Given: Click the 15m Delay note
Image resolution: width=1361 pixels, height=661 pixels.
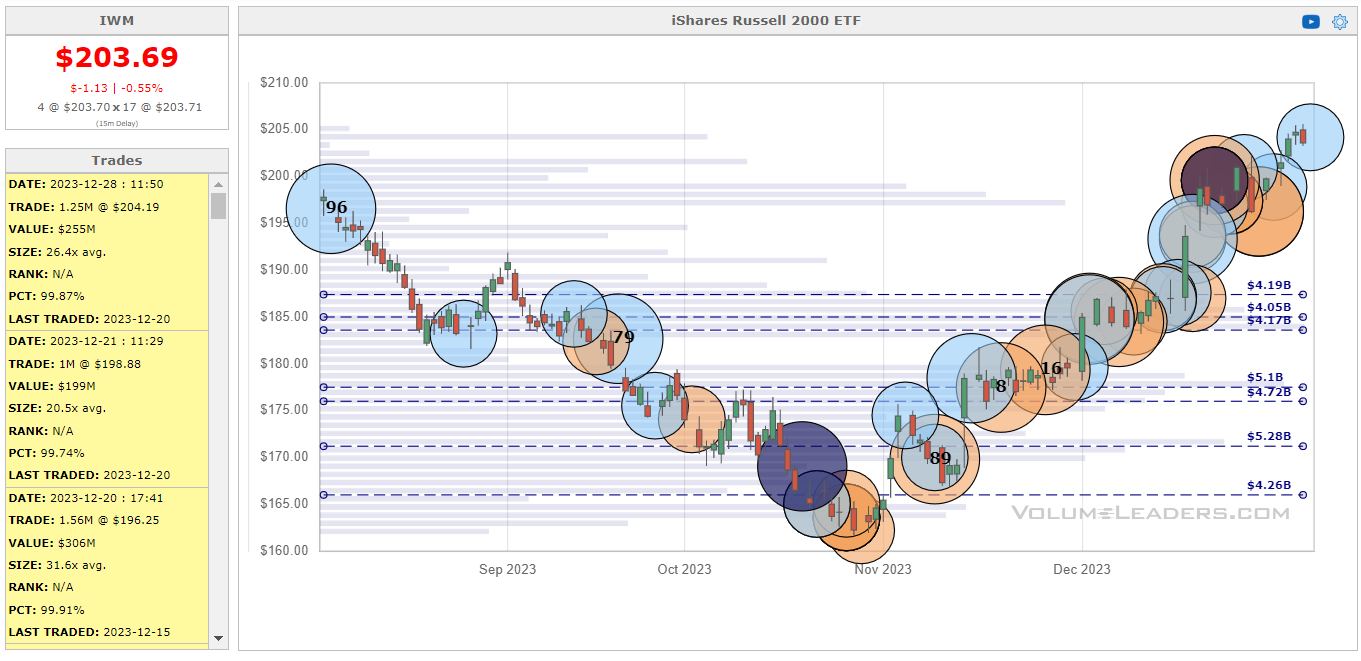Looking at the screenshot, I should pos(117,123).
